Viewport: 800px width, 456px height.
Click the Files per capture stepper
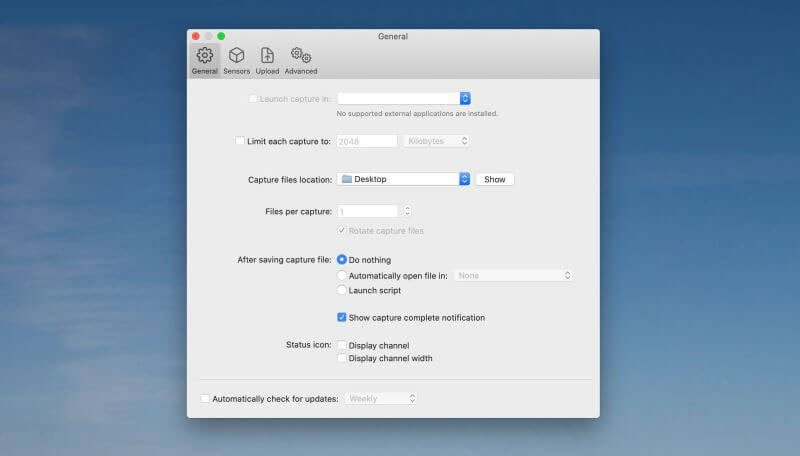[x=407, y=211]
